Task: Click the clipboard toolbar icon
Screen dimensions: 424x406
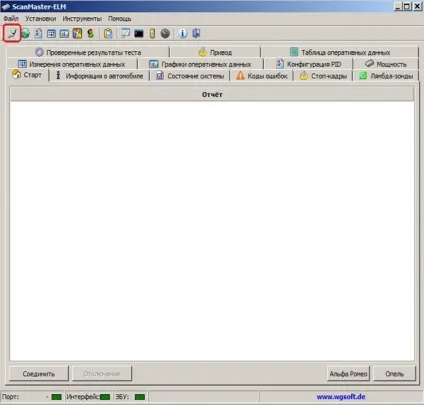Action: [108, 33]
